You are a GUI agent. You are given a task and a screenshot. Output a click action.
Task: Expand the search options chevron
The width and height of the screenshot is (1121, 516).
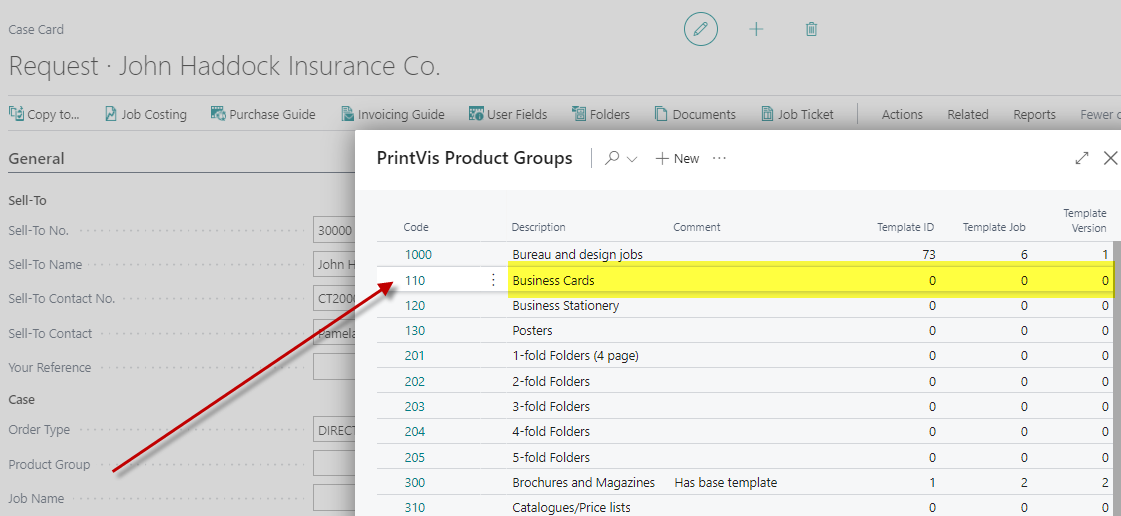[x=632, y=159]
